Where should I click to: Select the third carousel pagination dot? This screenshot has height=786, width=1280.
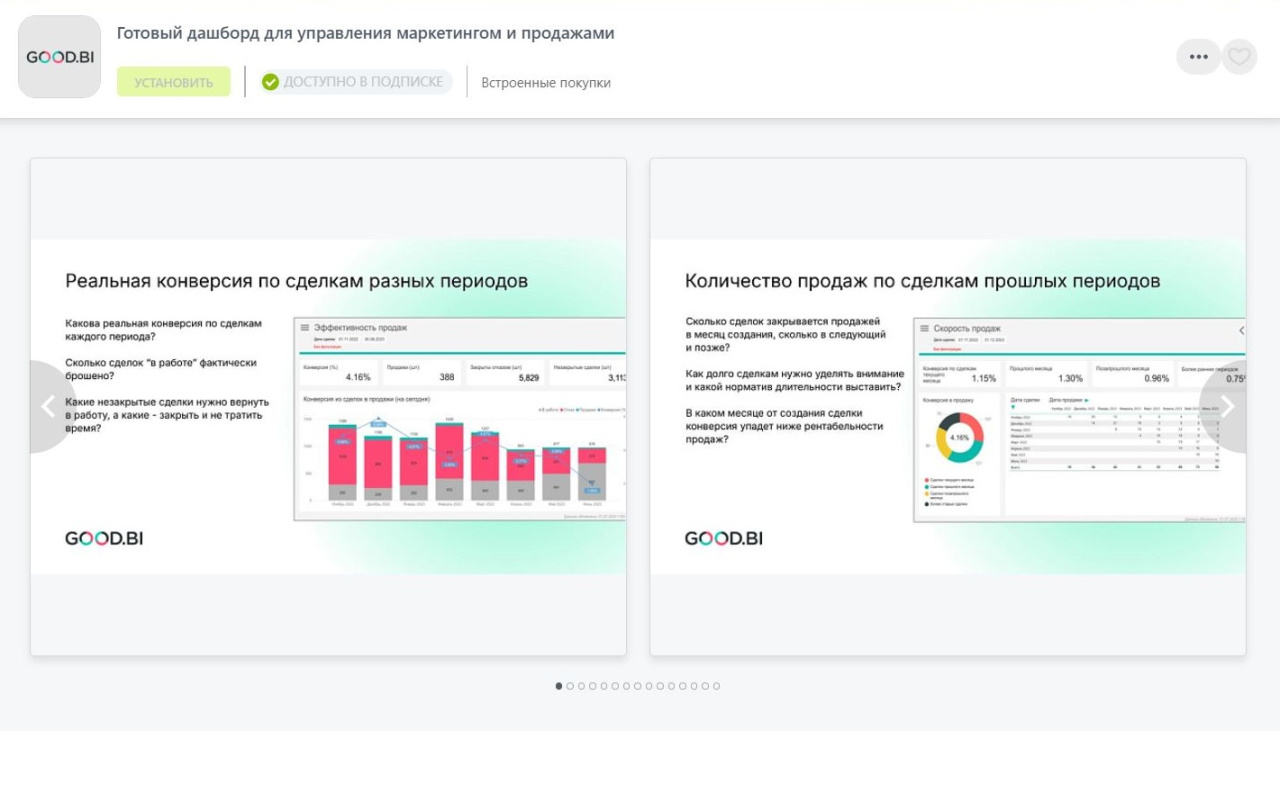point(581,686)
